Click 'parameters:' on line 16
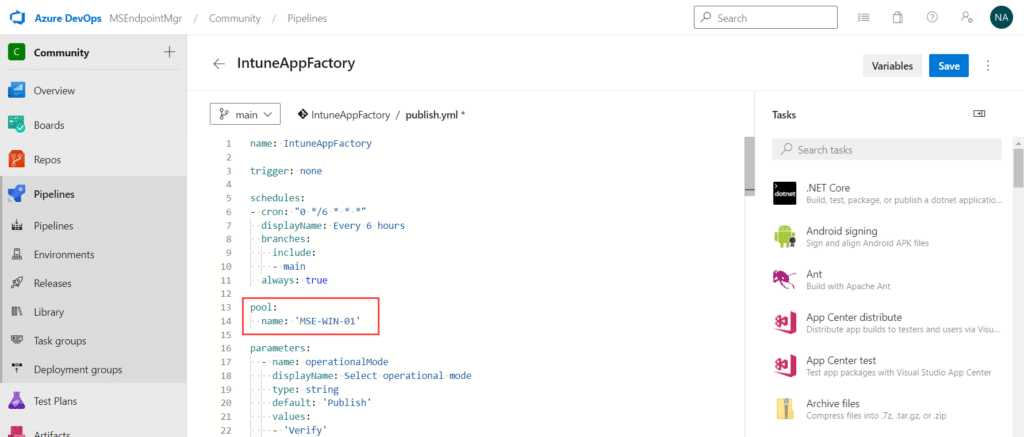Image resolution: width=1024 pixels, height=437 pixels. click(280, 348)
